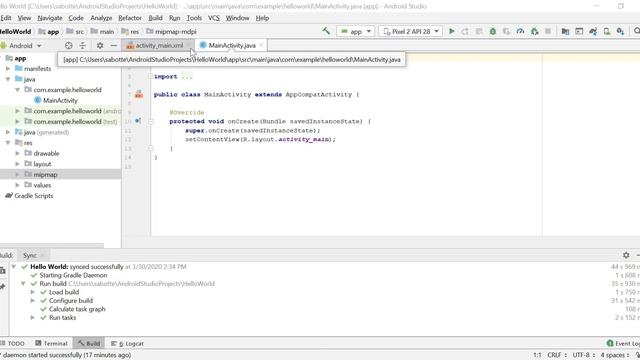Viewport: 640px width, 360px height.
Task: Hide the Project panel with minus icon
Action: point(113,46)
